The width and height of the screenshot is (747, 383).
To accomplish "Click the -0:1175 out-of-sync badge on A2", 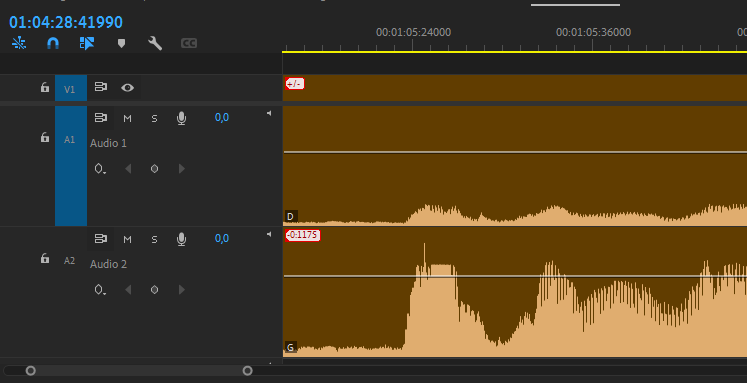I will coord(303,235).
